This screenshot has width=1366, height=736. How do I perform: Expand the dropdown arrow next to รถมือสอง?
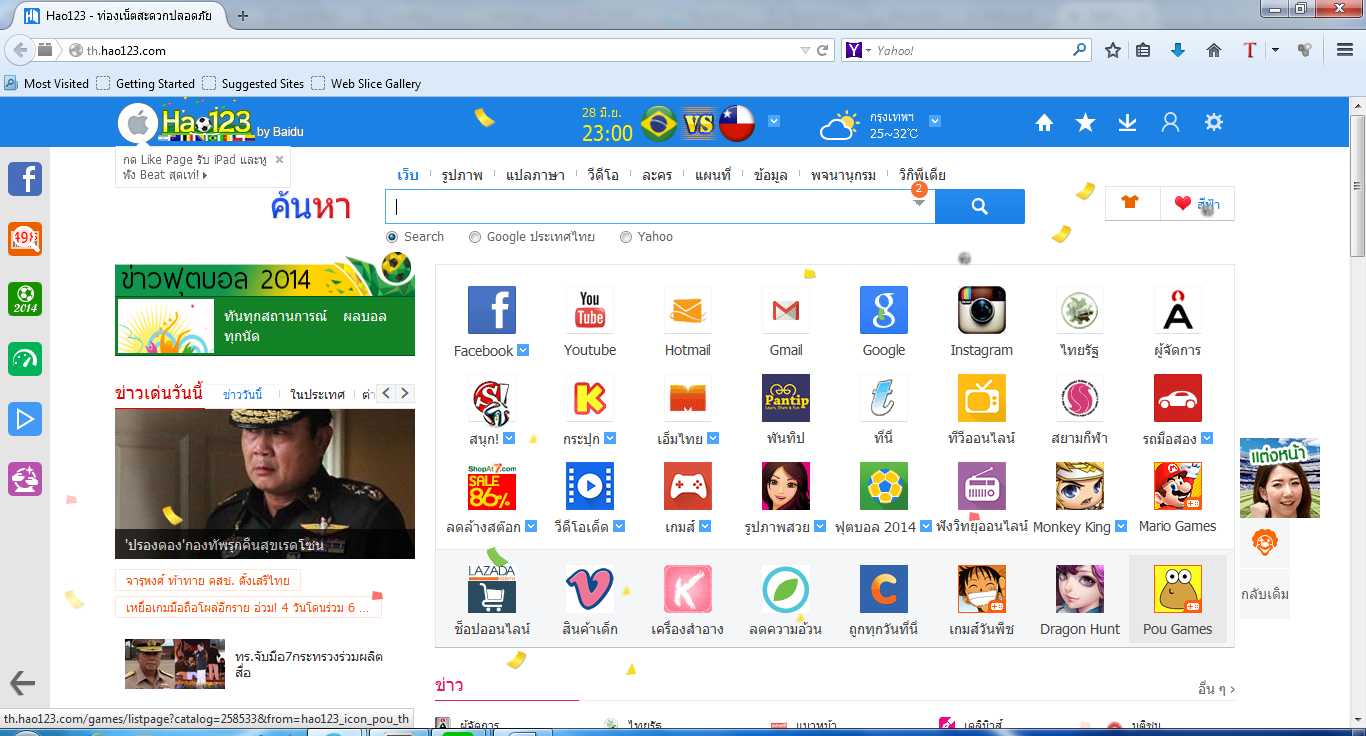point(1207,438)
